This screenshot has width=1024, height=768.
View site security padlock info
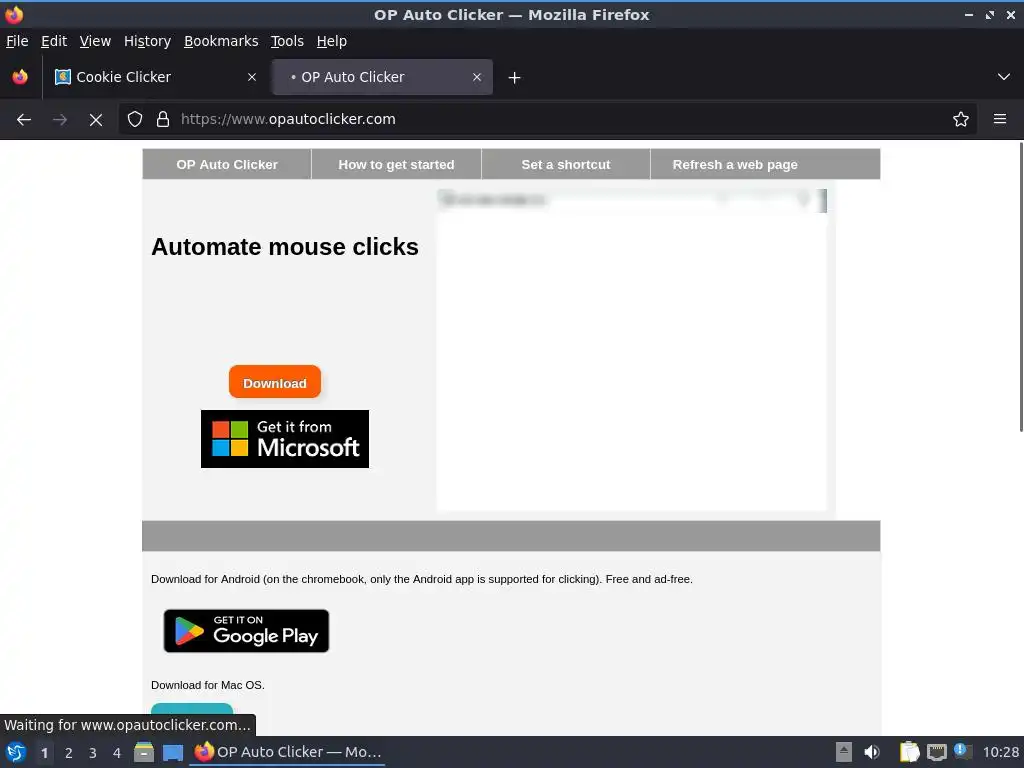coord(163,119)
